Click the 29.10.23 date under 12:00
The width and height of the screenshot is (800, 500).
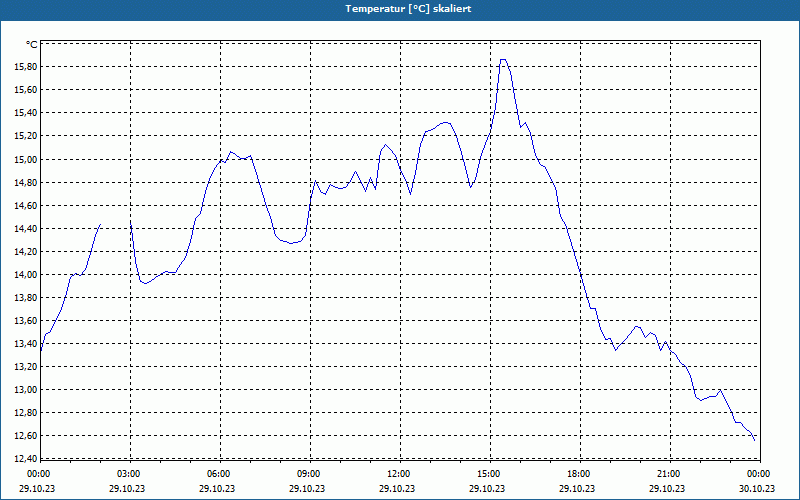(397, 488)
